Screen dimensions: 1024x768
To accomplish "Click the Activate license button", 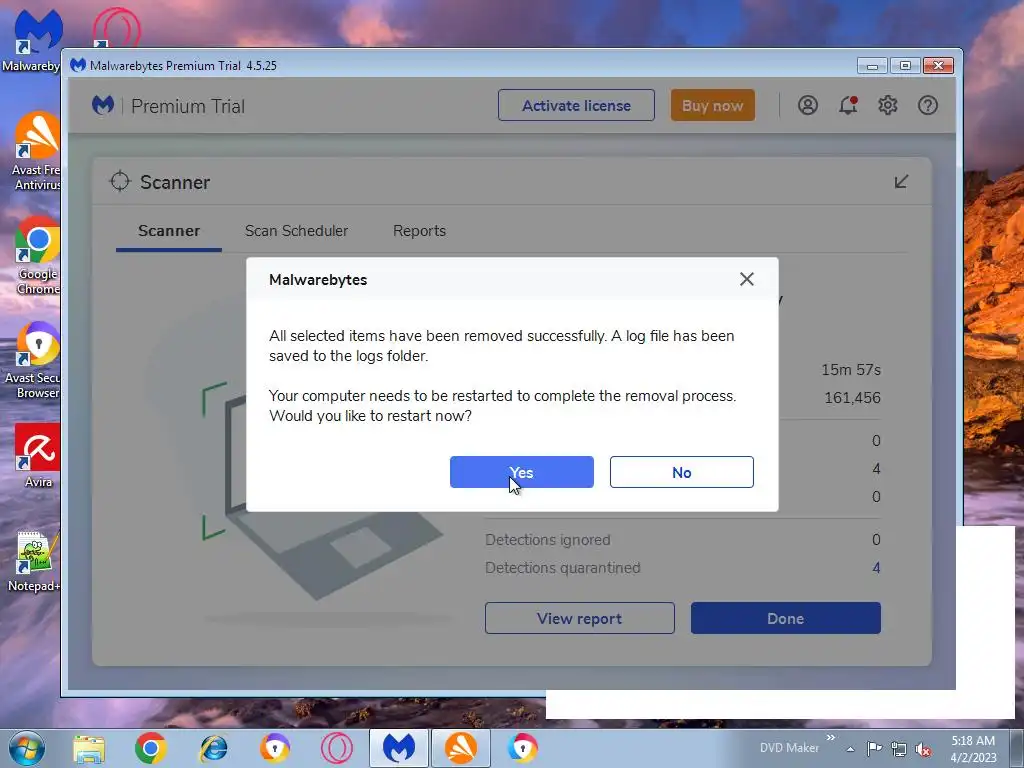I will (576, 106).
